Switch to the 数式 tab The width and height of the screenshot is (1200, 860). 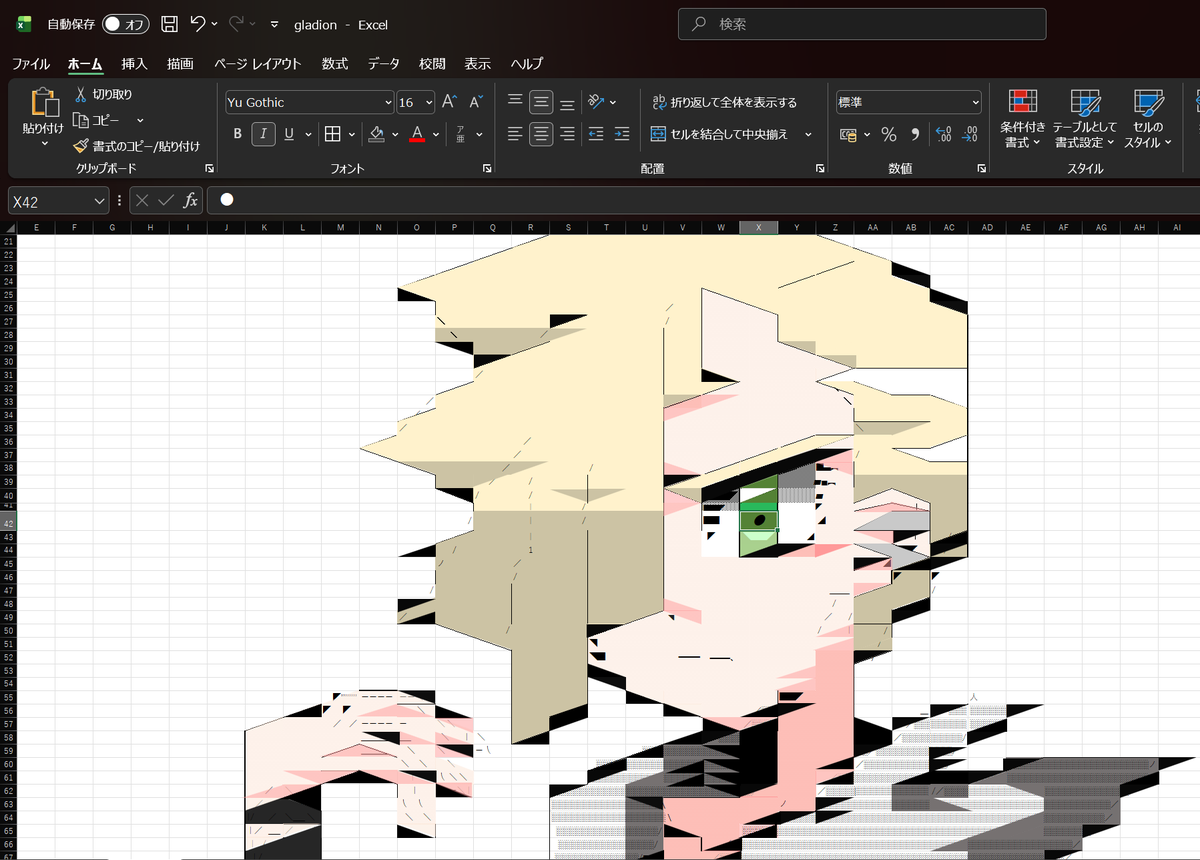tap(335, 64)
